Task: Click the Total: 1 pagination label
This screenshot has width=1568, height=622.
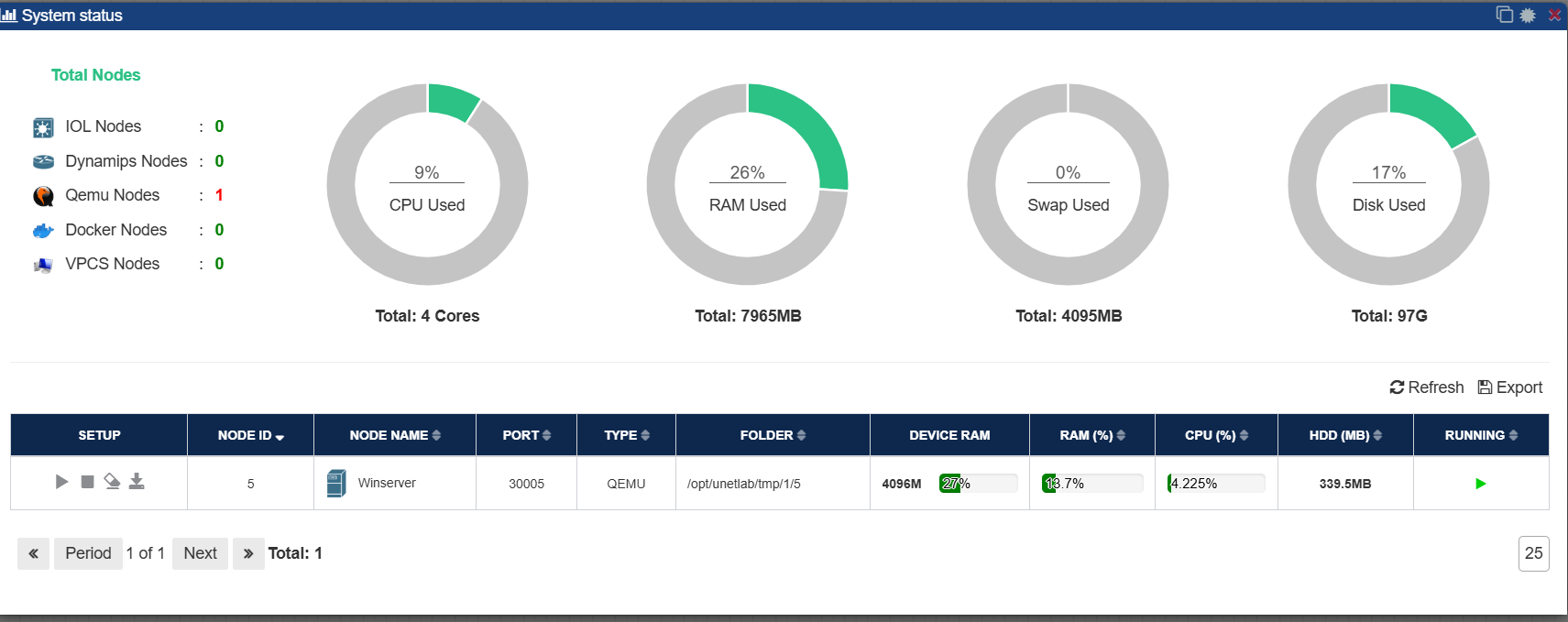Action: click(295, 553)
